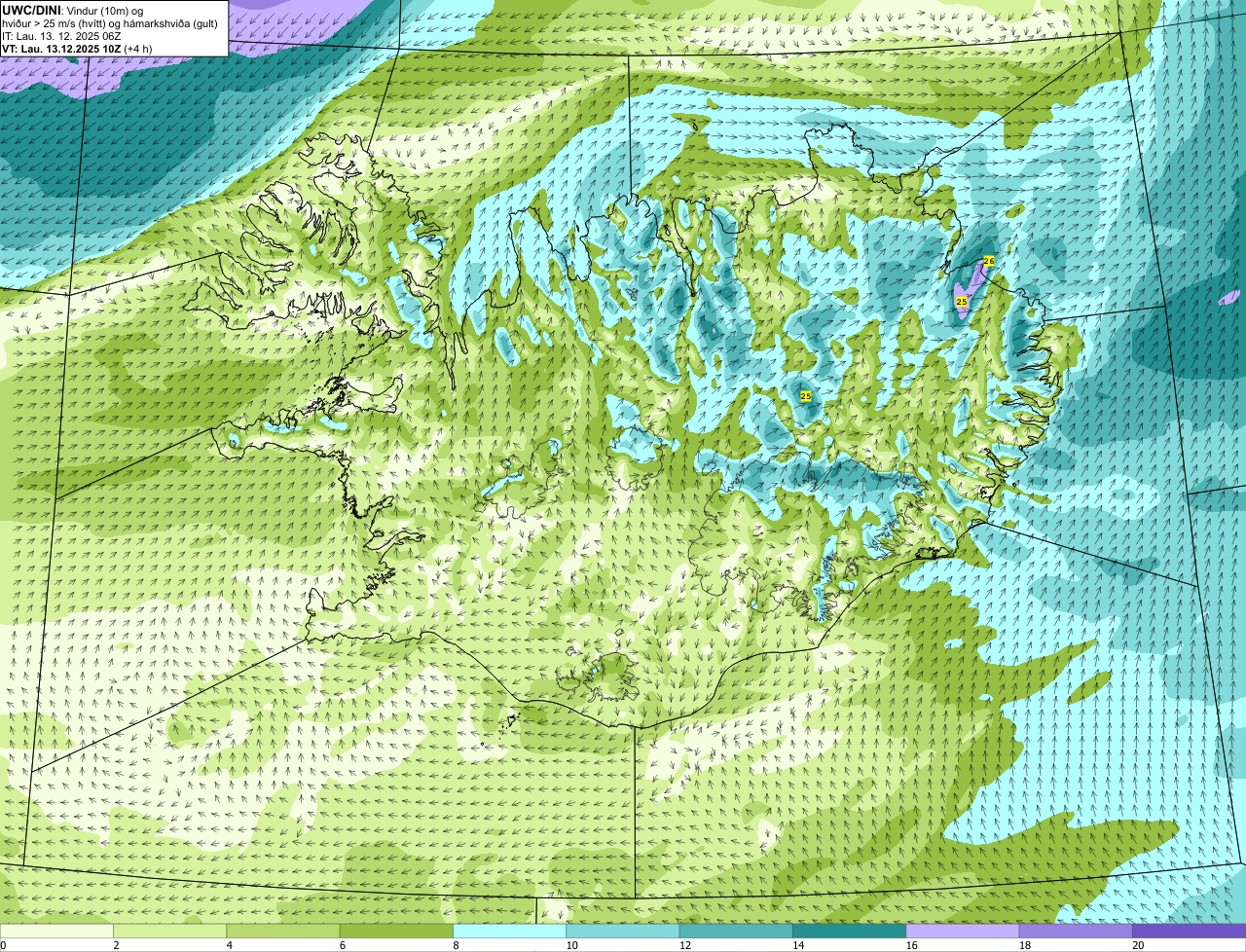1246x952 pixels.
Task: Select the 4–6 m/s green legend swatch
Action: (283, 931)
